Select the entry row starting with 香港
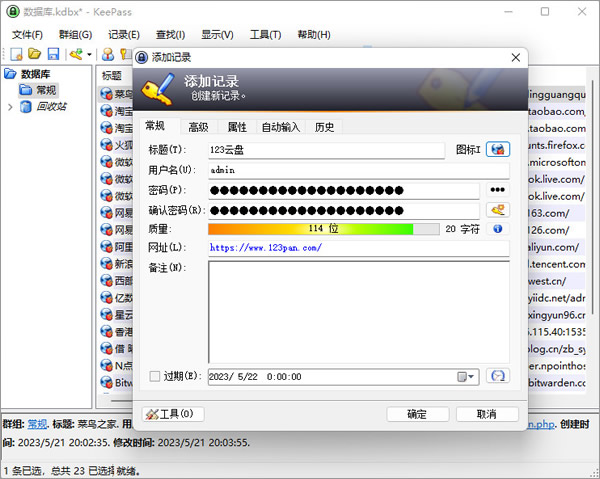600x479 pixels. coord(117,332)
